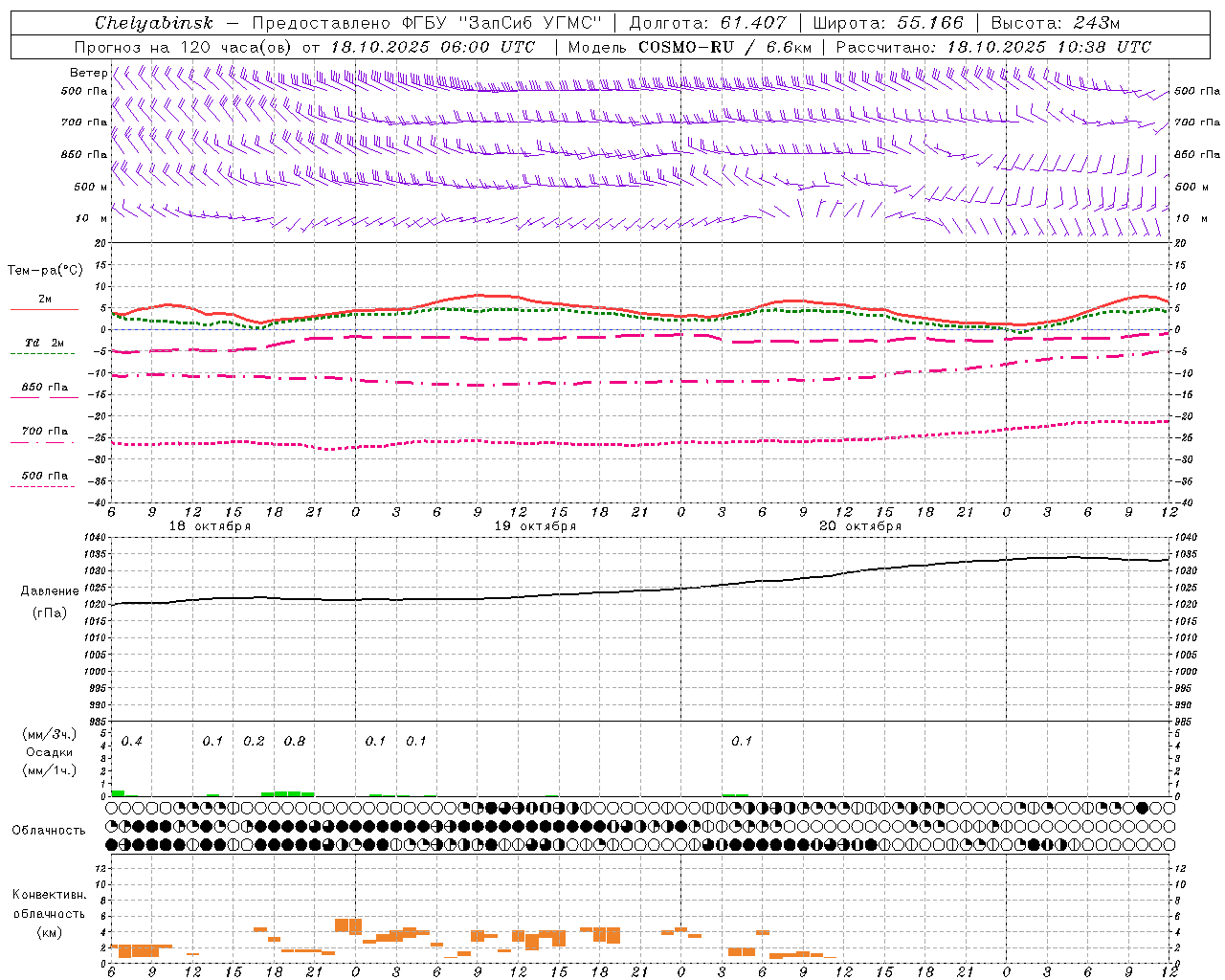Select '700 гПа' in the temperature legend
This screenshot has width=1225, height=980.
pos(45,432)
